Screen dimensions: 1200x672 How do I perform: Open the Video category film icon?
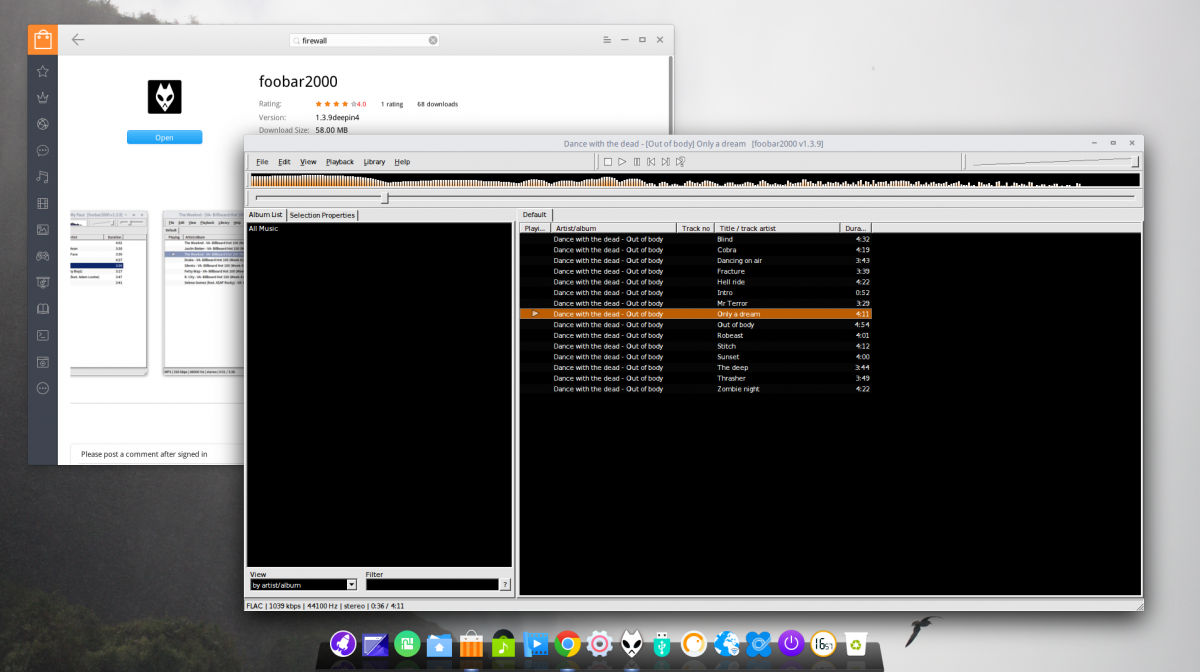(x=42, y=203)
